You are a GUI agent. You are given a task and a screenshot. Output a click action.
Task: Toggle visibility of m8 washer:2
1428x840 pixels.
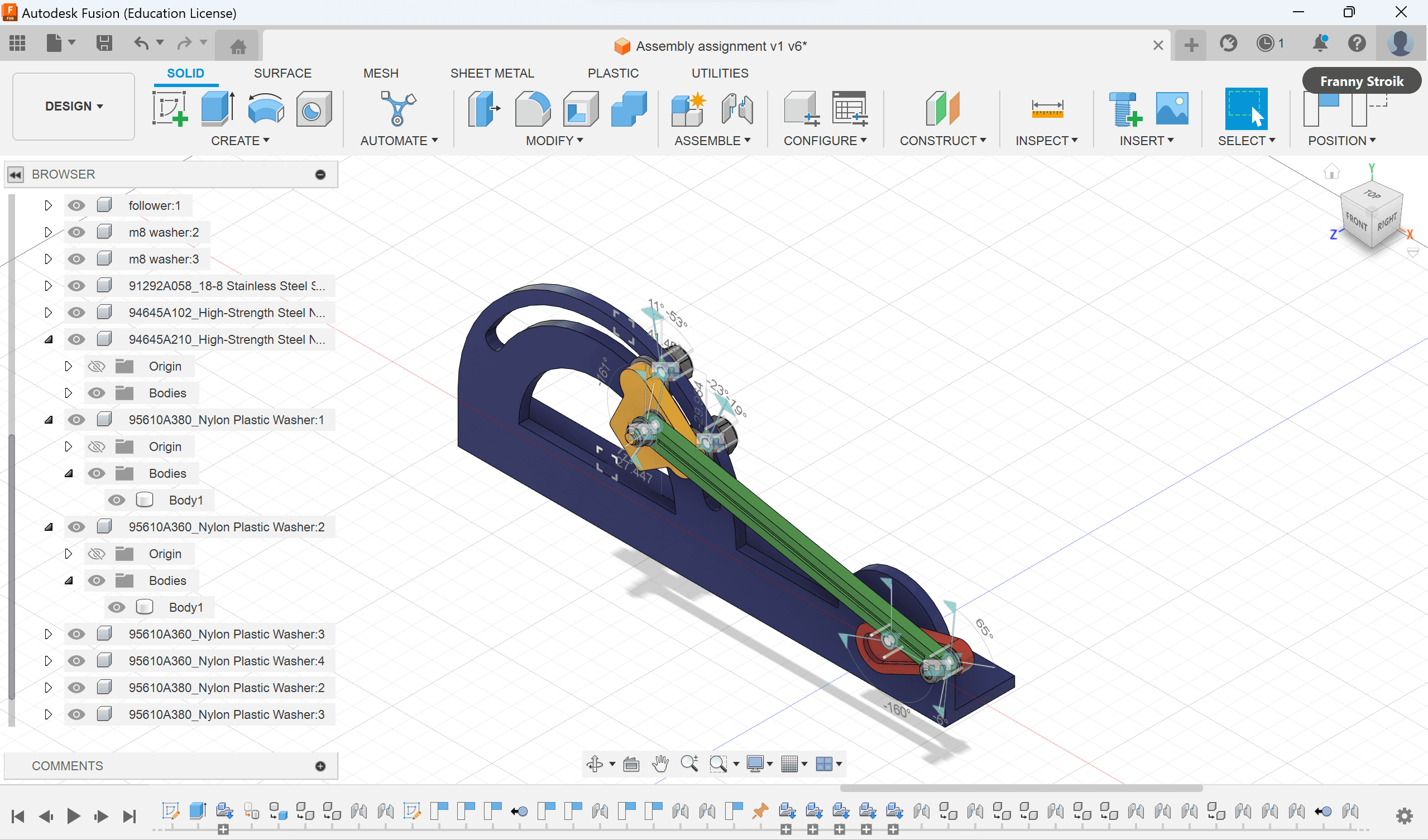click(x=76, y=232)
